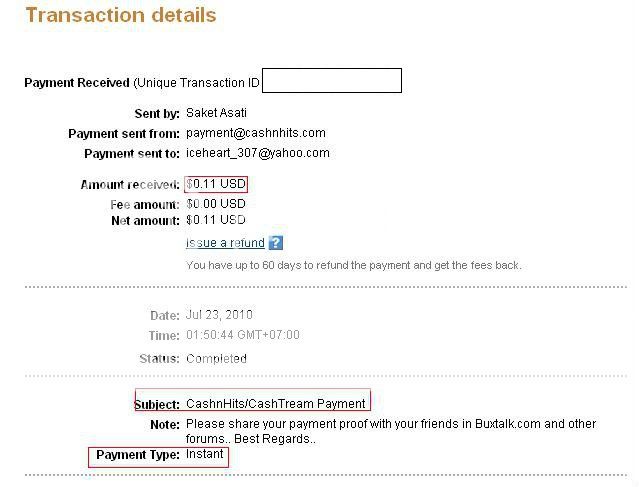Click the blue question mark help icon
The image size is (639, 487).
pos(276,243)
